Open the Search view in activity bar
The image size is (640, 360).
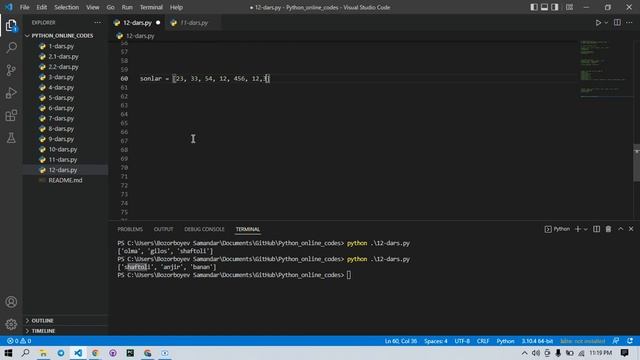point(11,48)
